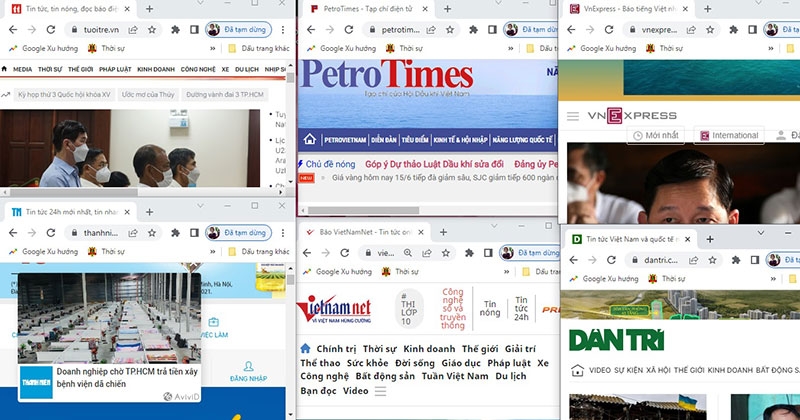Share the tuoitre.vn page via share icon

coord(133,30)
